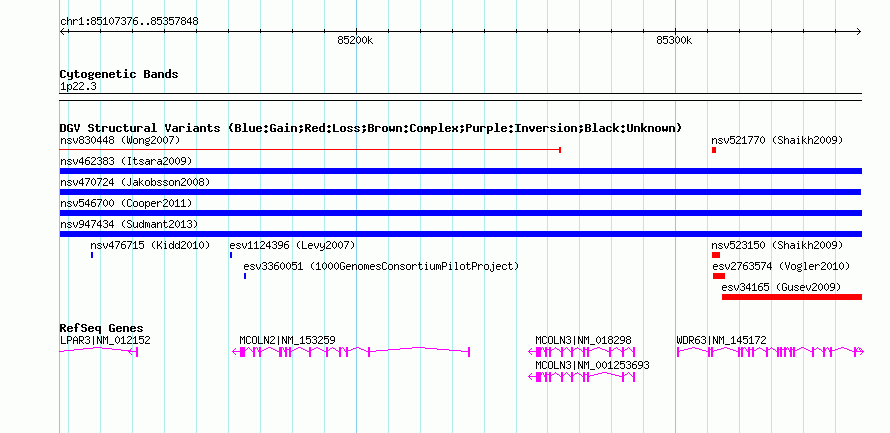Select the WDR63 gene exon structure
890x433 pixels.
click(770, 352)
